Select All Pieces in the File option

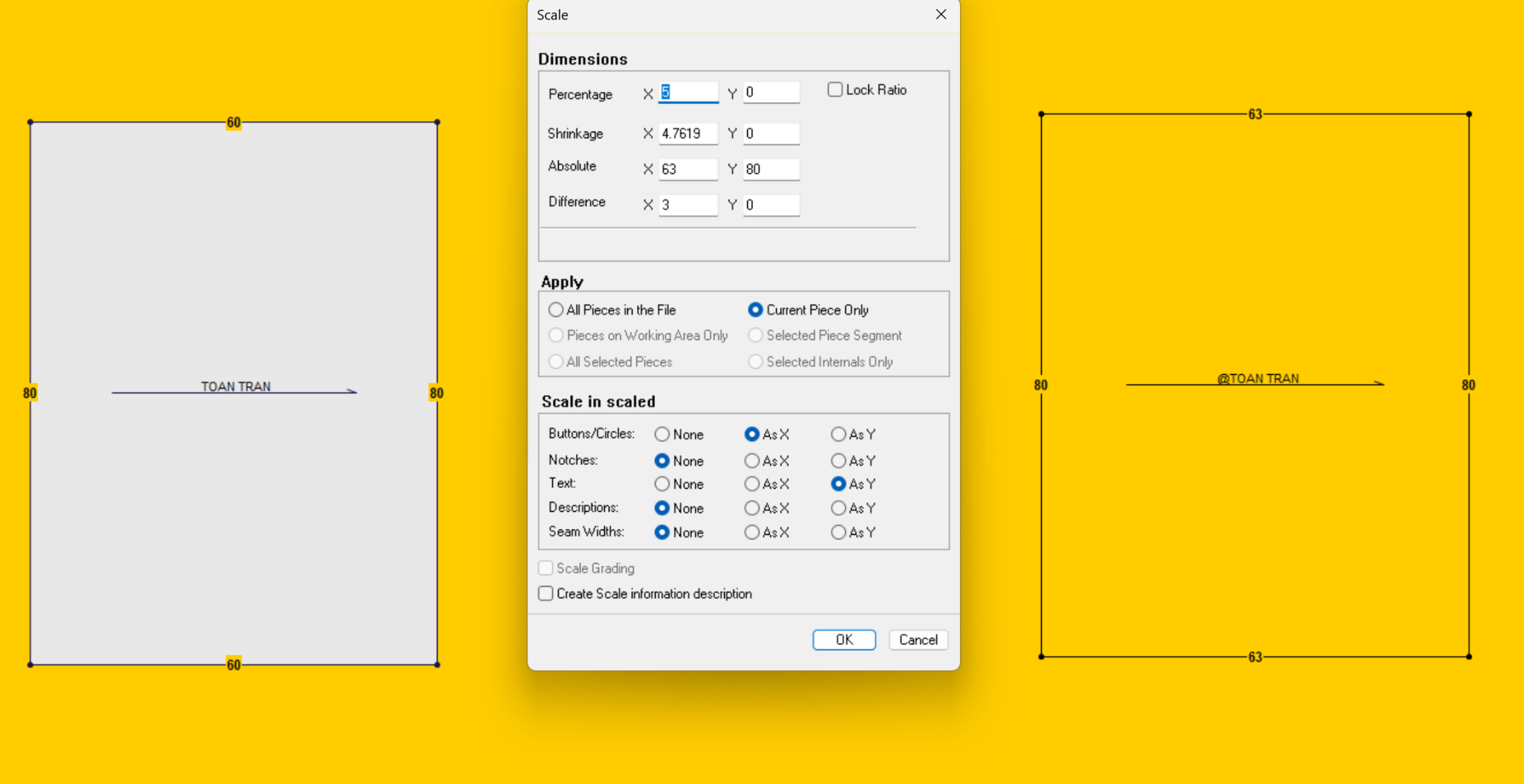[556, 310]
